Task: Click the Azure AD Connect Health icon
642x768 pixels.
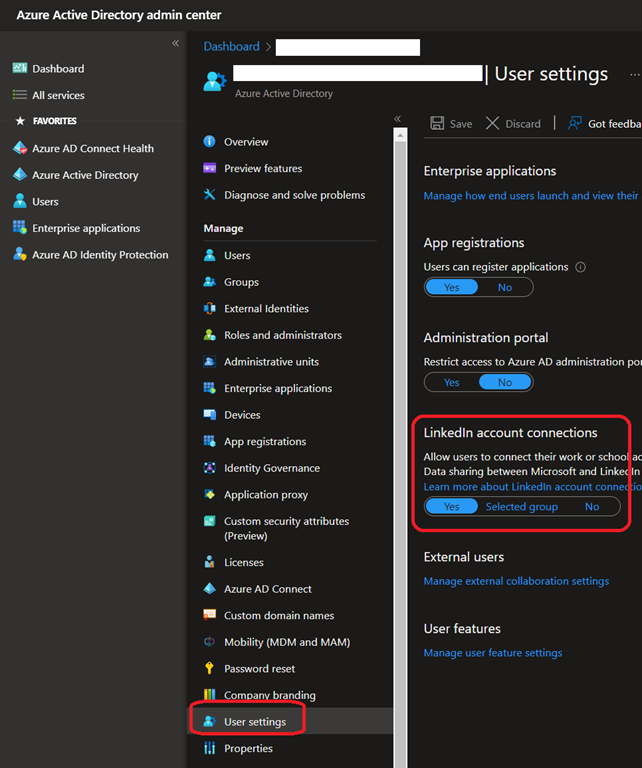Action: pyautogui.click(x=20, y=148)
